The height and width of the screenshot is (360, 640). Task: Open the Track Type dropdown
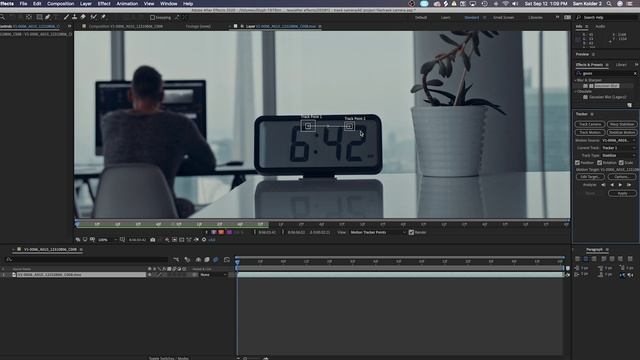pyautogui.click(x=618, y=156)
